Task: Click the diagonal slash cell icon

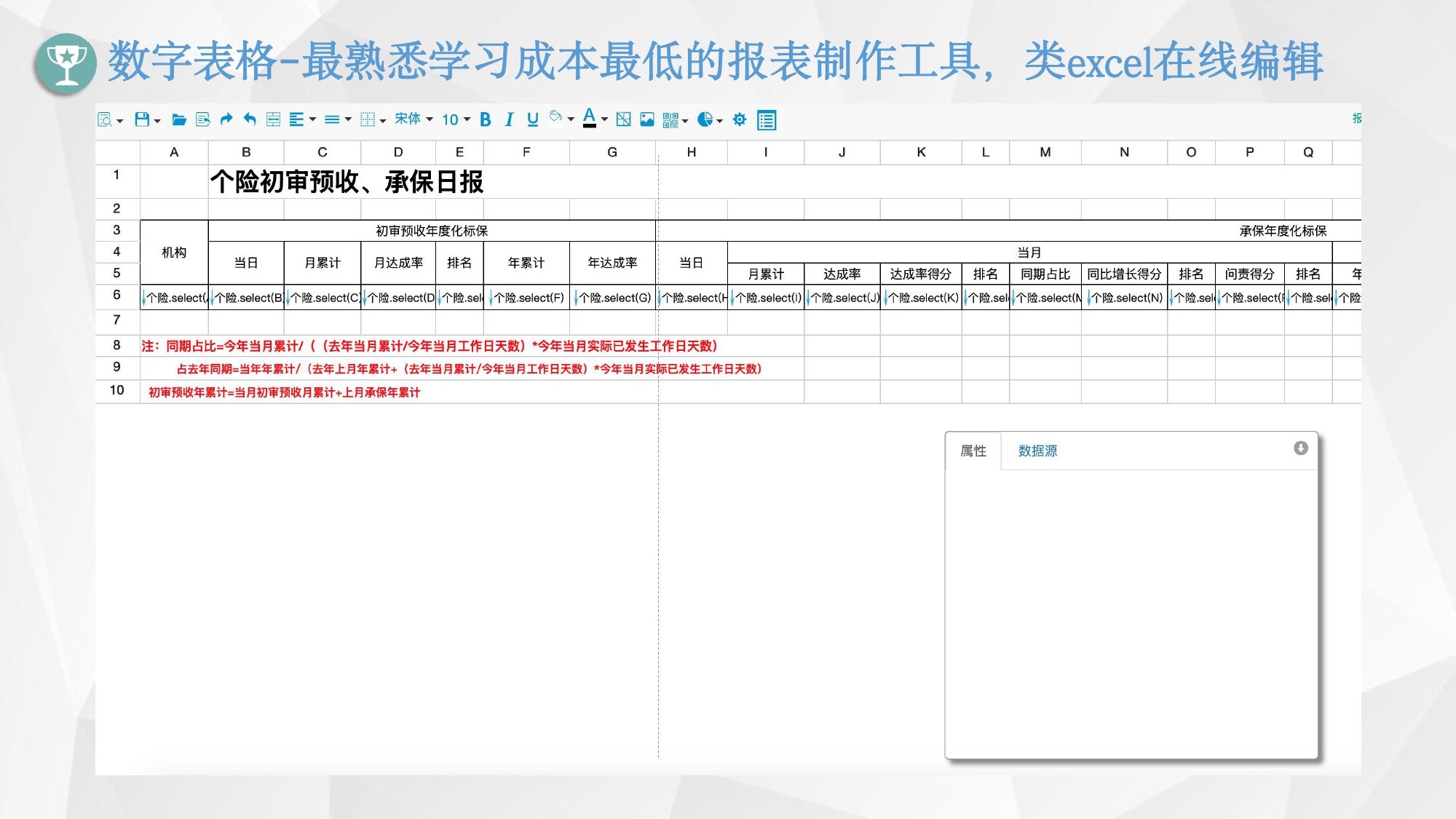Action: click(x=623, y=119)
